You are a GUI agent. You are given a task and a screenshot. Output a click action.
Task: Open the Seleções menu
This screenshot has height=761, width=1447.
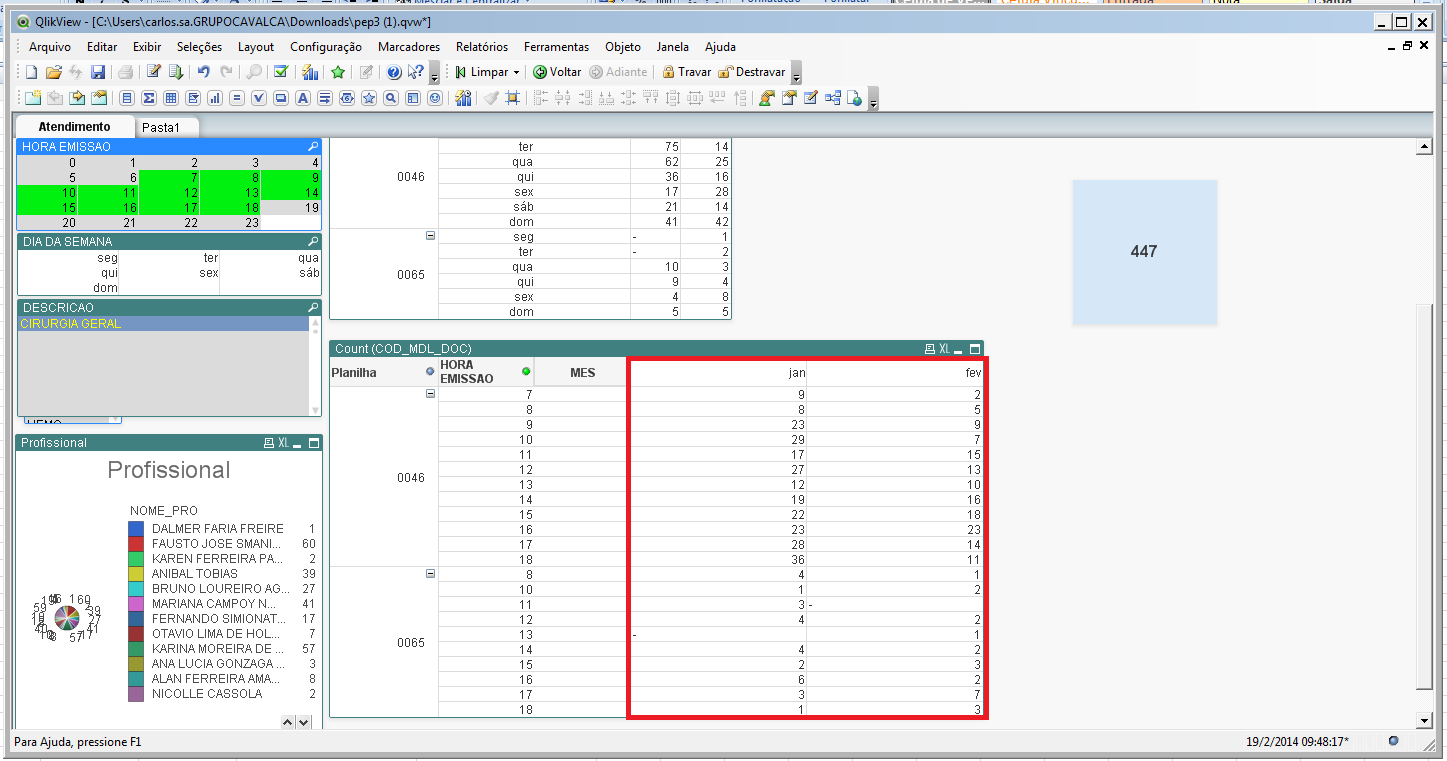tap(200, 47)
